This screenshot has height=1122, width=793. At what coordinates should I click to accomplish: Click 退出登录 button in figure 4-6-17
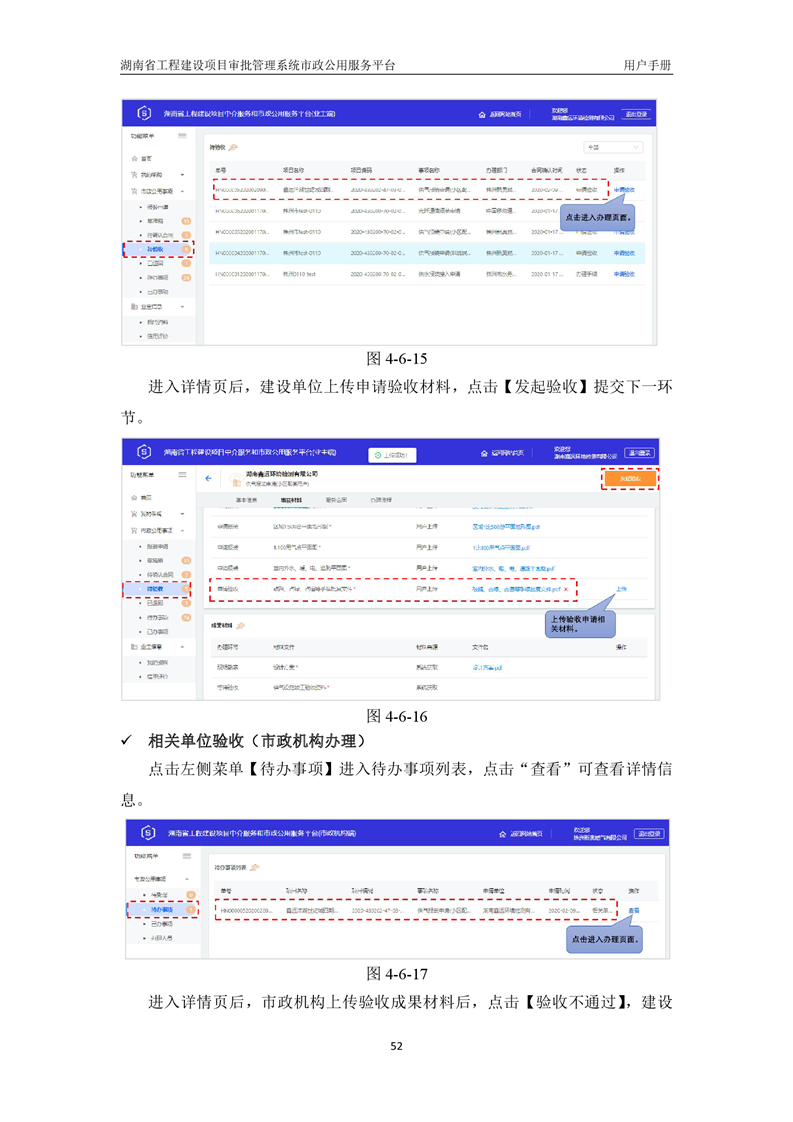point(650,834)
